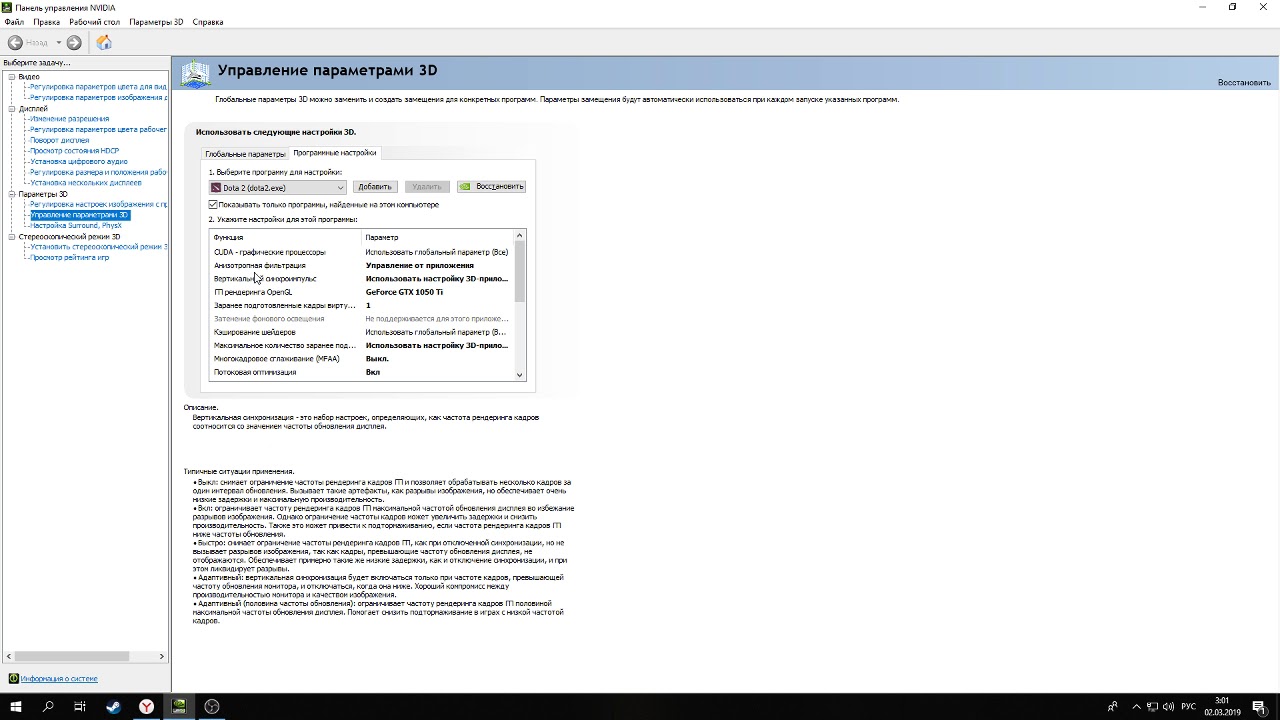Image resolution: width=1280 pixels, height=720 pixels.
Task: Click the Функция column header
Action: click(x=286, y=237)
